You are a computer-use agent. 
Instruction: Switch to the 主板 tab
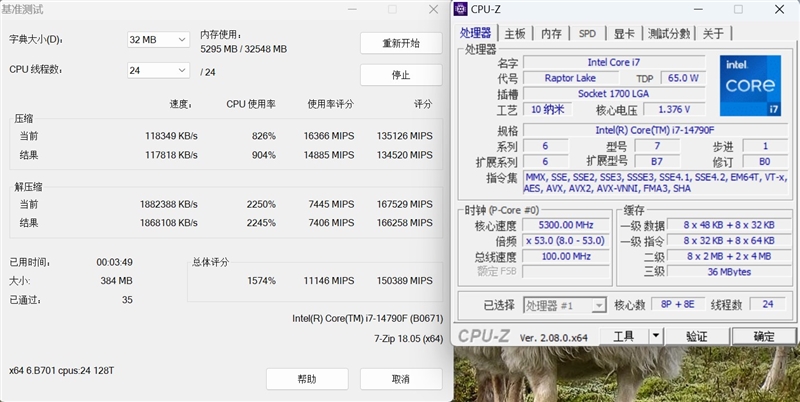(515, 34)
